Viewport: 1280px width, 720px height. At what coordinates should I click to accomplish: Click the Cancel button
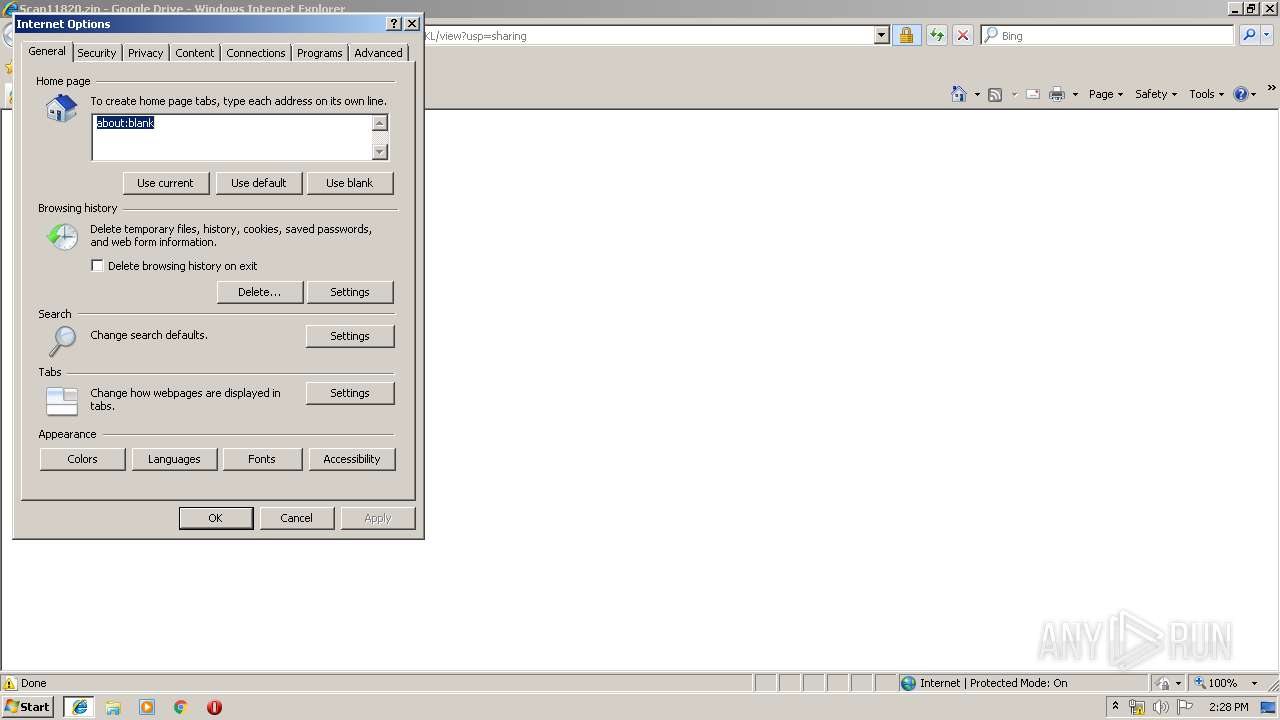tap(297, 518)
